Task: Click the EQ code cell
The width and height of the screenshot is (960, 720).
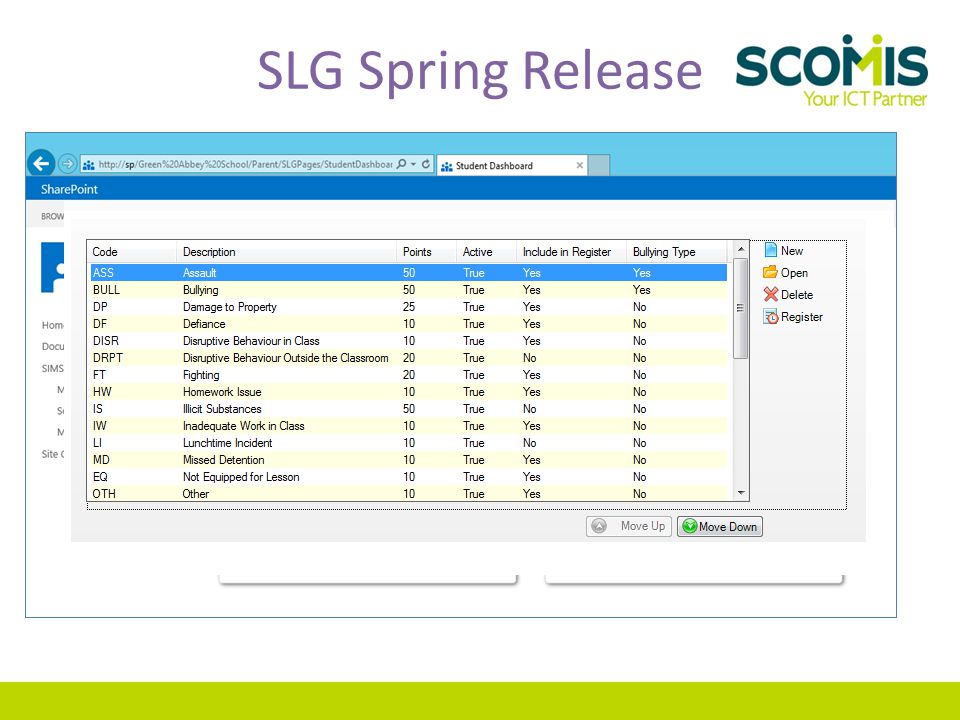Action: [100, 477]
